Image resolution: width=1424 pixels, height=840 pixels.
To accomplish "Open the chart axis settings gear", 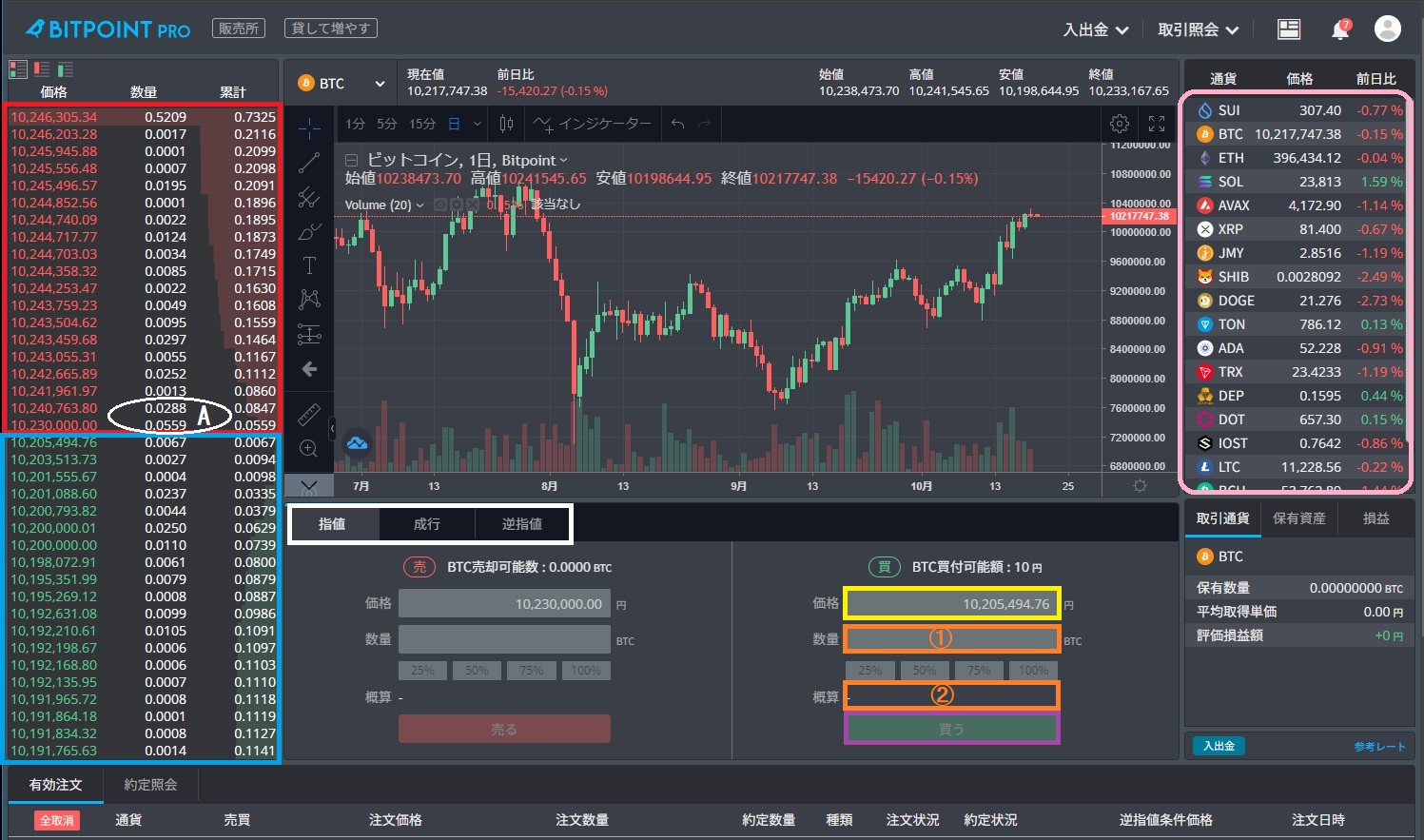I will 1140,486.
